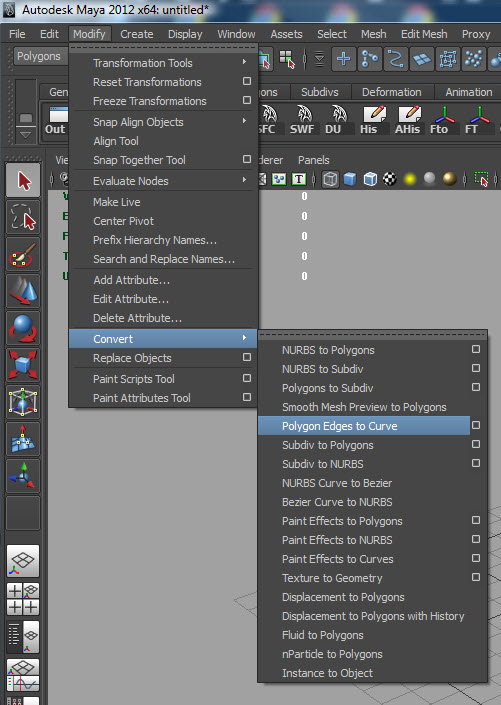Open Paint Scripts Tool option box
The height and width of the screenshot is (705, 501).
[x=247, y=379]
